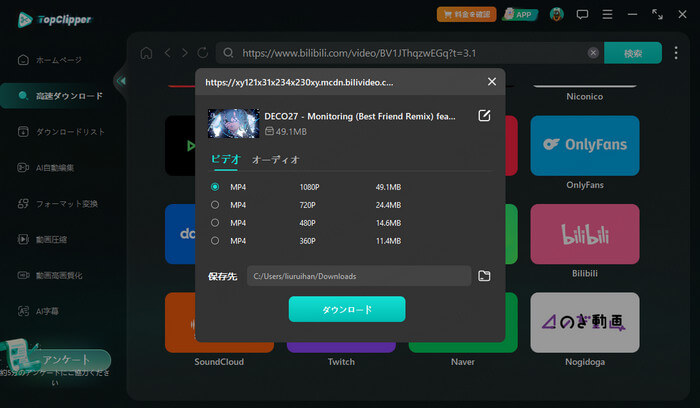Go forward with the right arrow
The image size is (700, 408).
(185, 53)
